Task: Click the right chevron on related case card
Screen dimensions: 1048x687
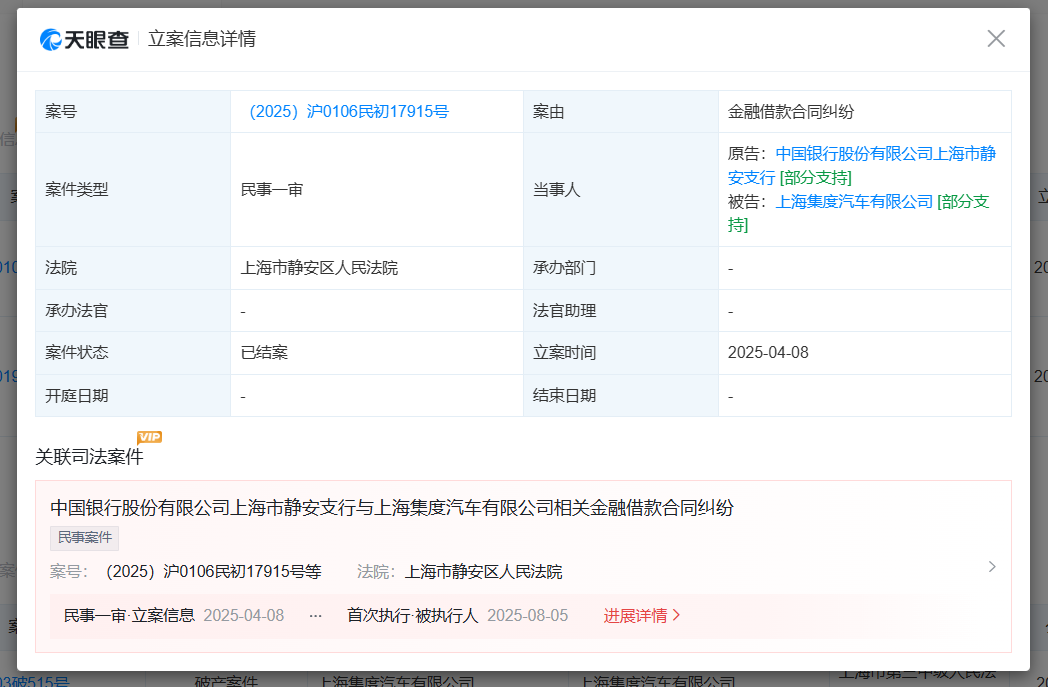Action: 991,566
